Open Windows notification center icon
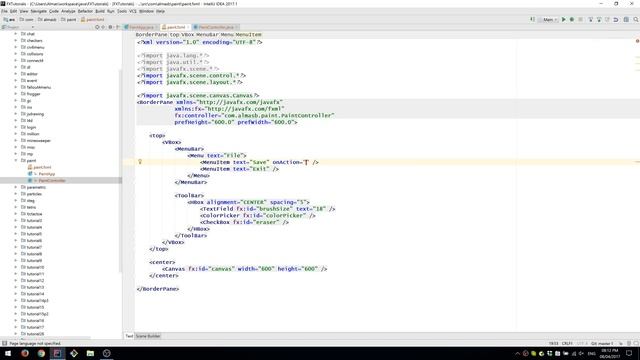640x360 pixels. click(629, 353)
